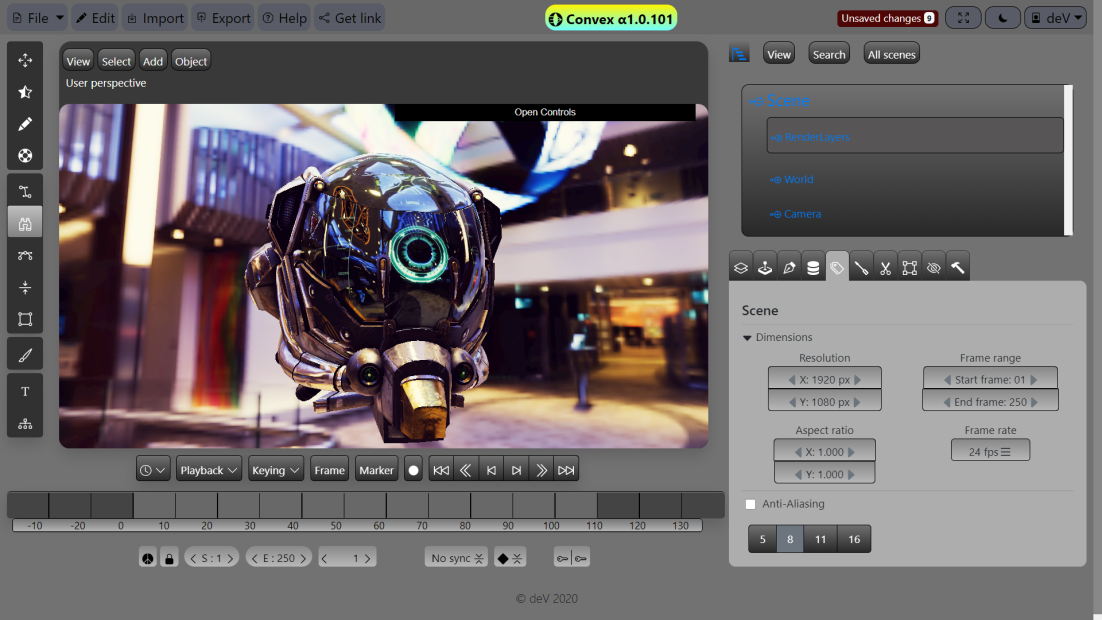Click the paintbrush tool icon
This screenshot has width=1102, height=620.
[25, 353]
